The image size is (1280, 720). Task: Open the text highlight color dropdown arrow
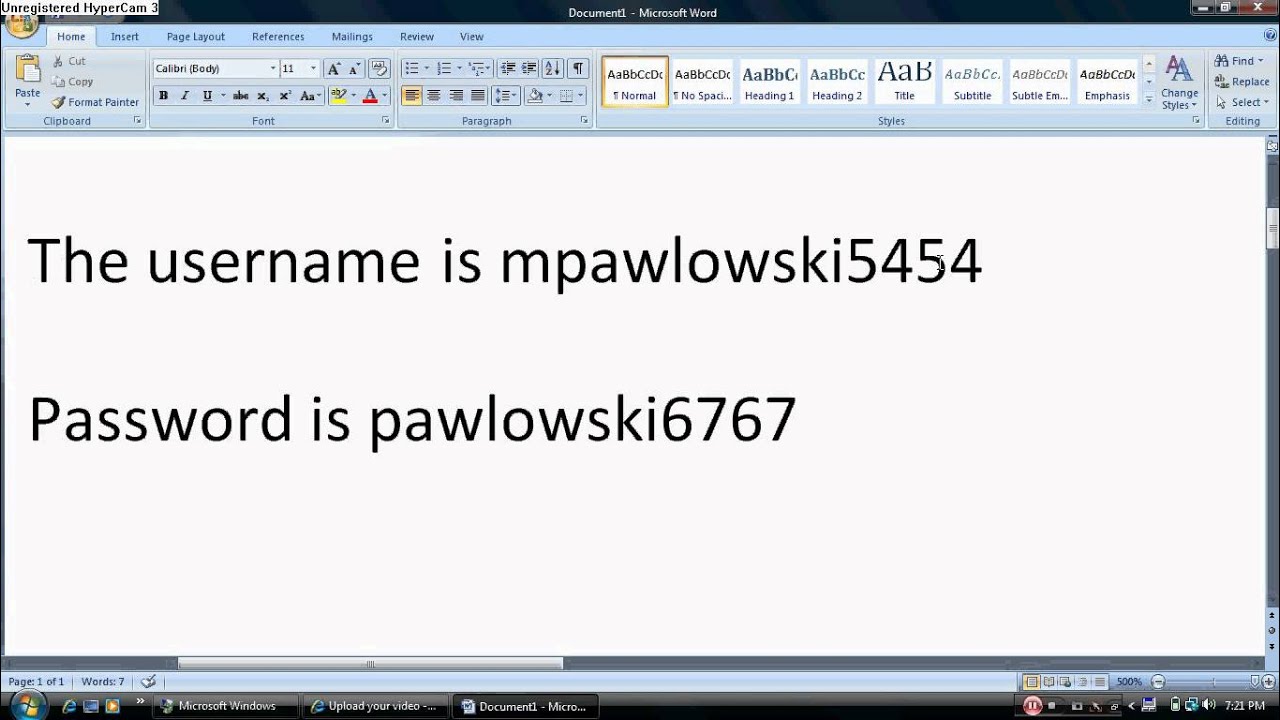pos(353,96)
